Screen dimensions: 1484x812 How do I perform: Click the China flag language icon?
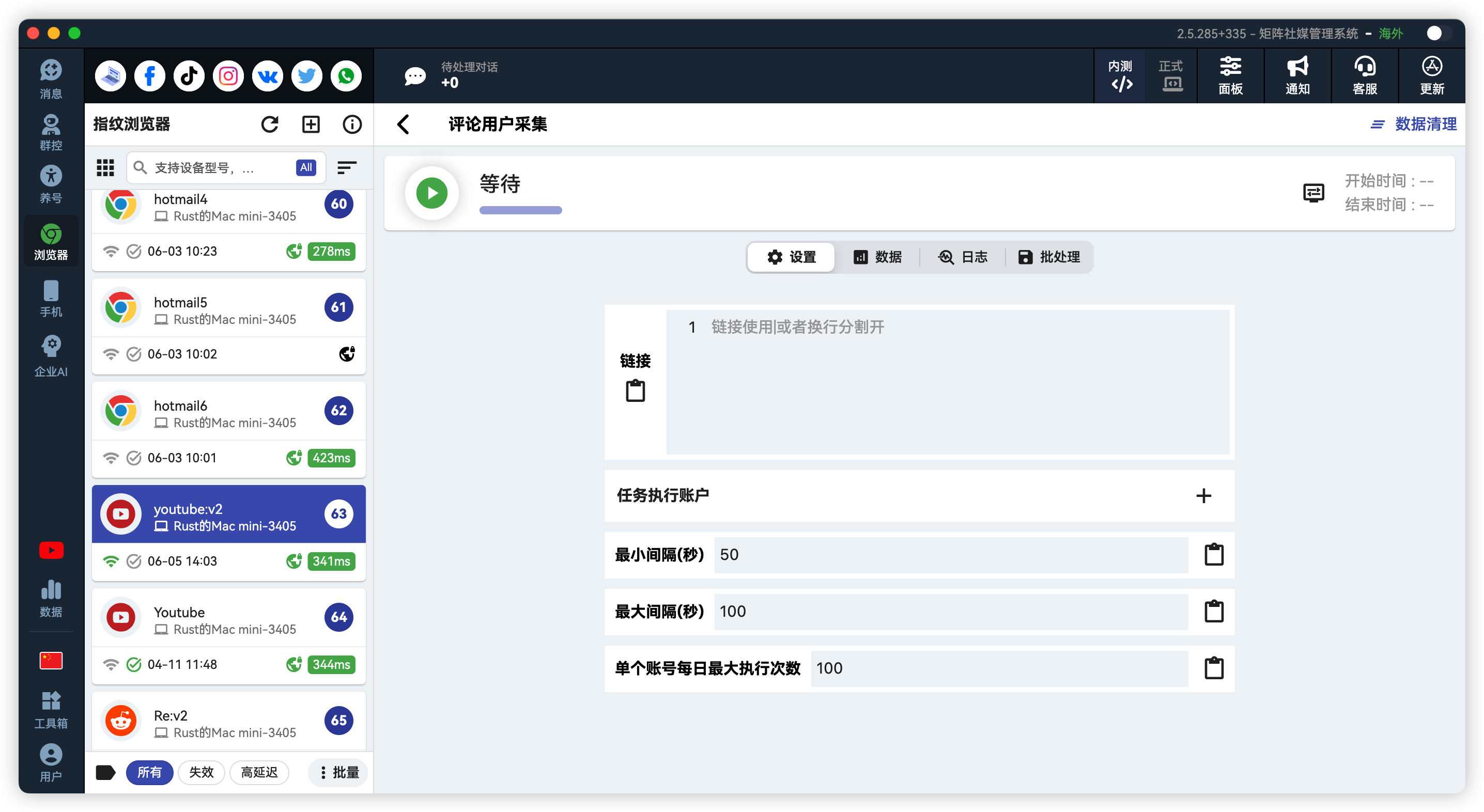(x=51, y=661)
